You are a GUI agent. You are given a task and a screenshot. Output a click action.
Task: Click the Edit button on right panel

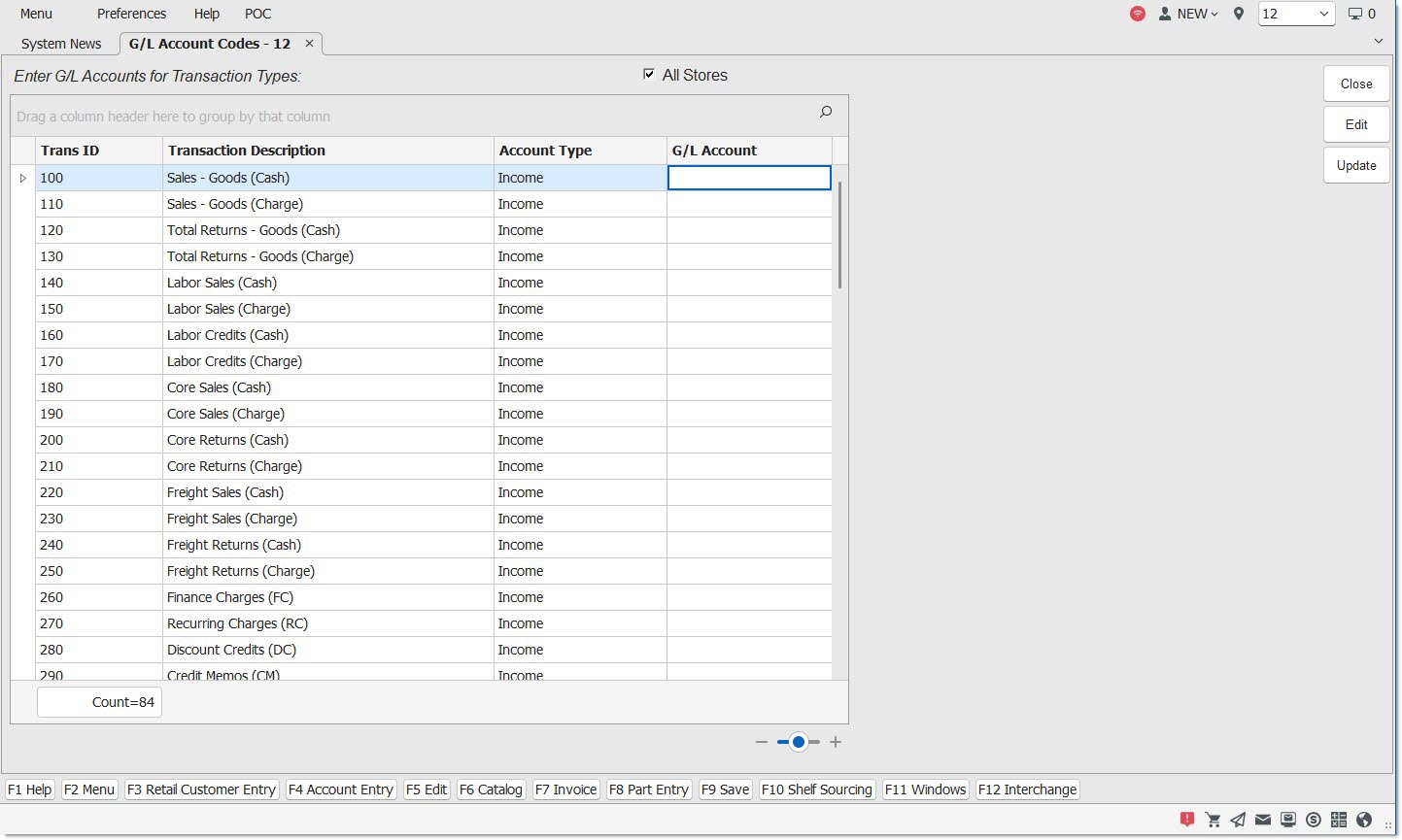[1355, 124]
